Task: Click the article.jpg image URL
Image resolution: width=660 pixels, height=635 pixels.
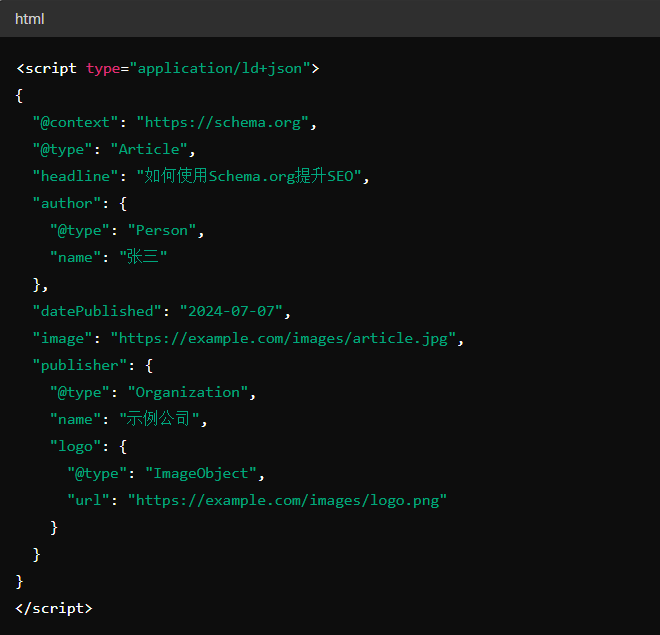Action: (284, 339)
